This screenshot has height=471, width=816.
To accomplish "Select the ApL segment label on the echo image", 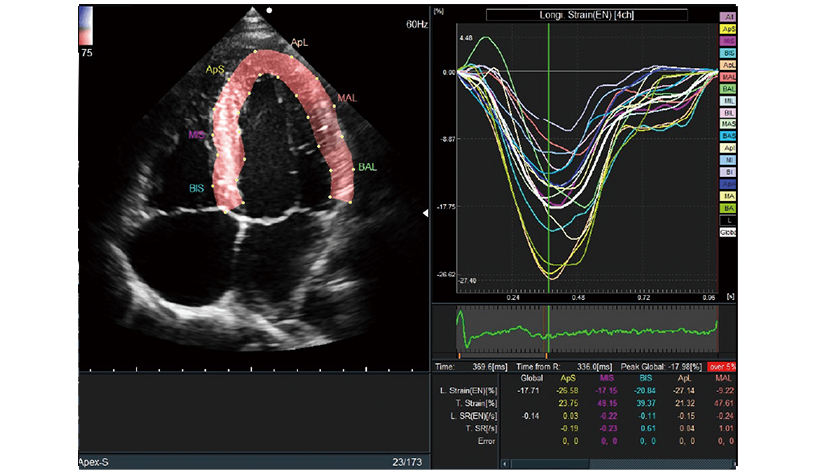I will (300, 43).
